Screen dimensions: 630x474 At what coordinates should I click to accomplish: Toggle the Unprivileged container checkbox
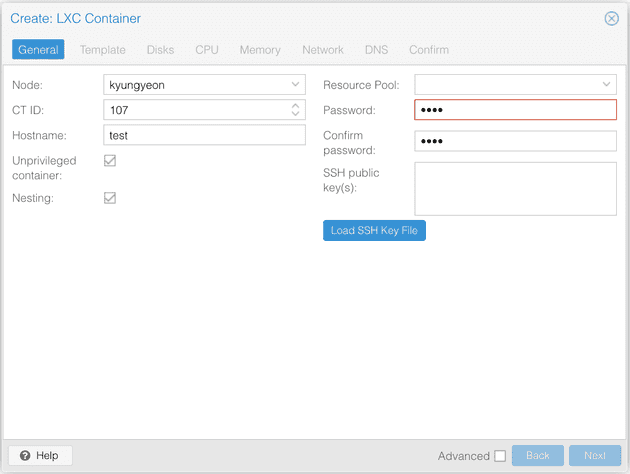point(110,160)
